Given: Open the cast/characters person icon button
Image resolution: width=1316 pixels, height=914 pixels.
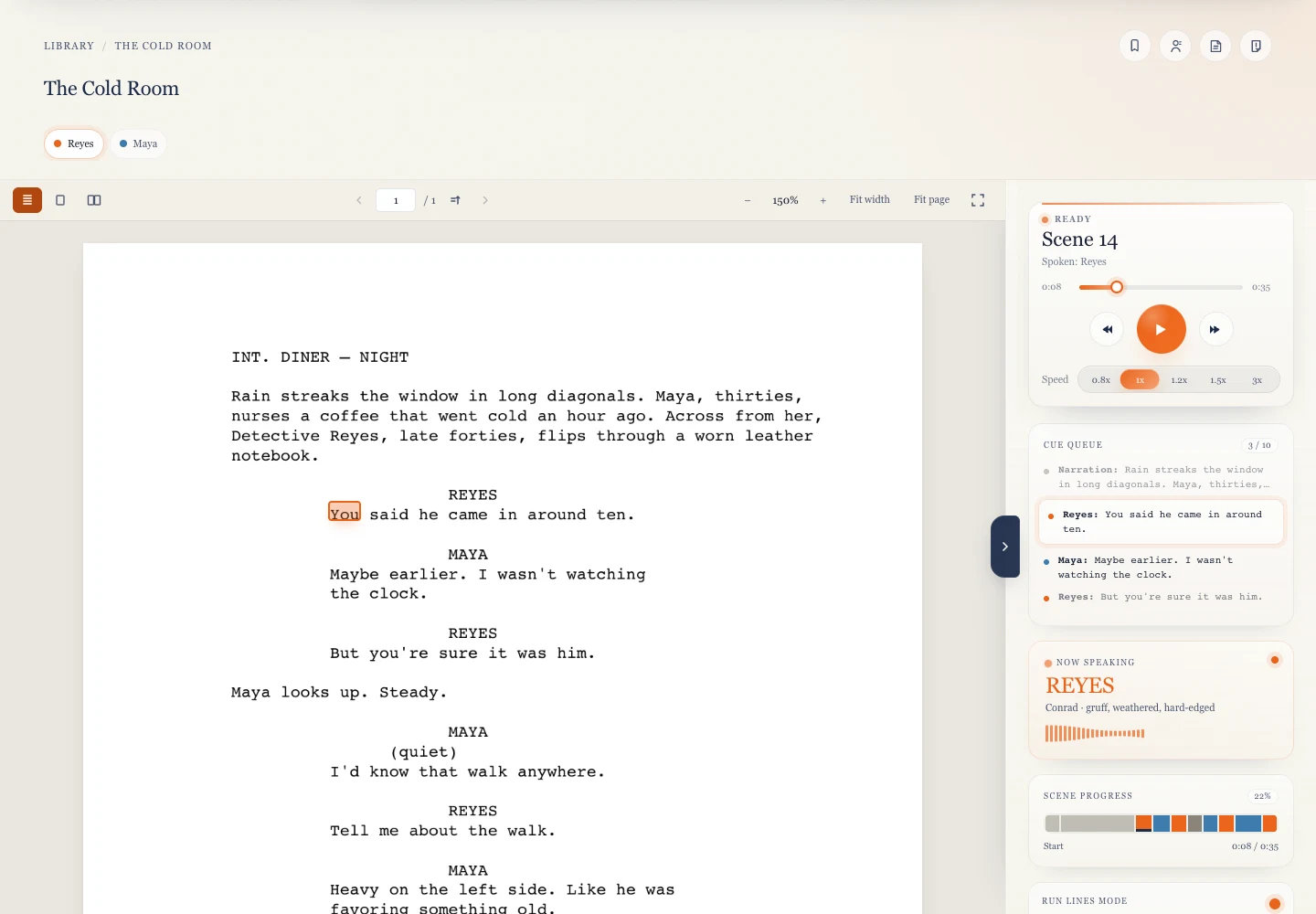Looking at the screenshot, I should click(x=1175, y=46).
